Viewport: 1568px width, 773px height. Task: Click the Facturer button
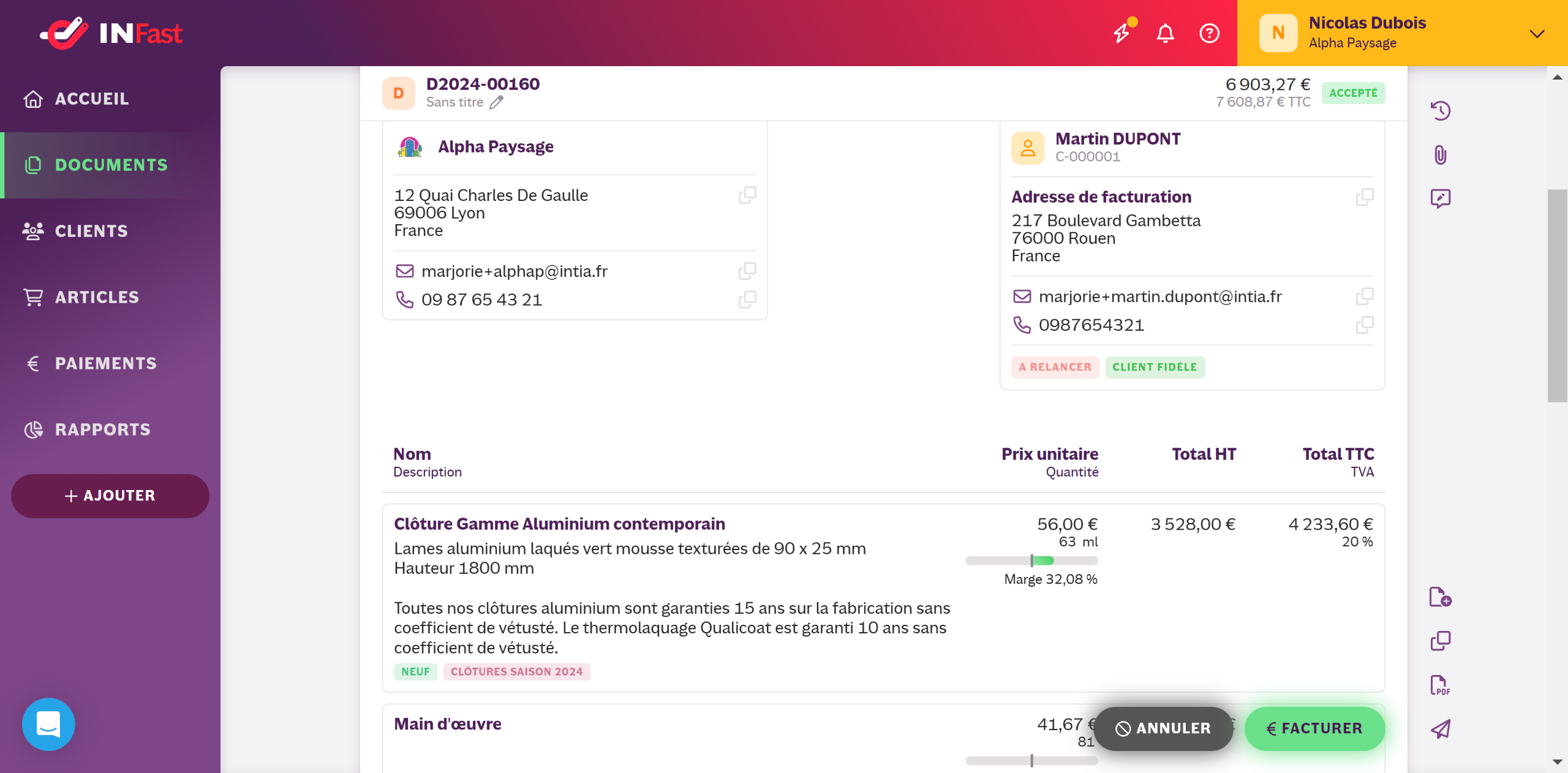1314,728
